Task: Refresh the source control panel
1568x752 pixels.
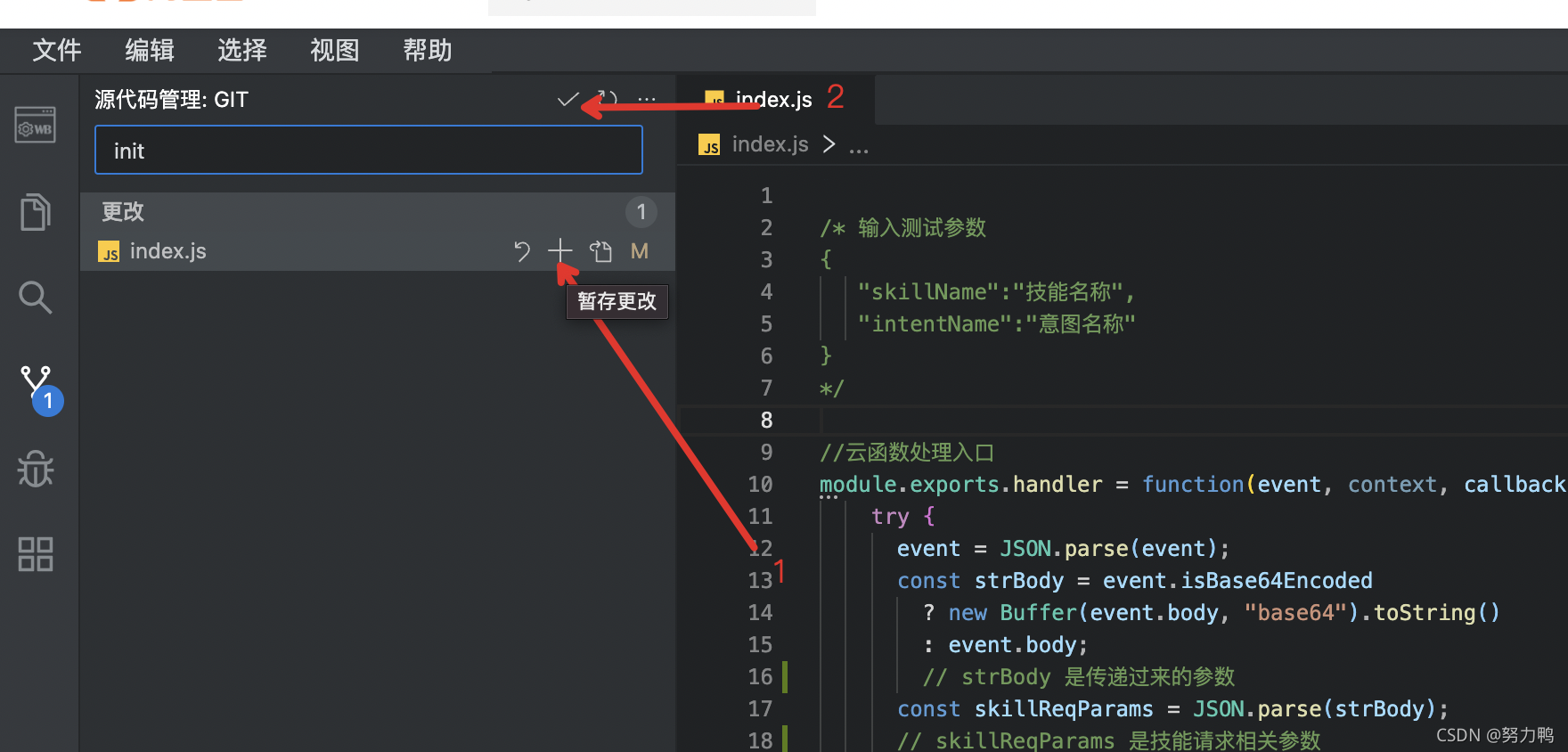Action: click(608, 100)
